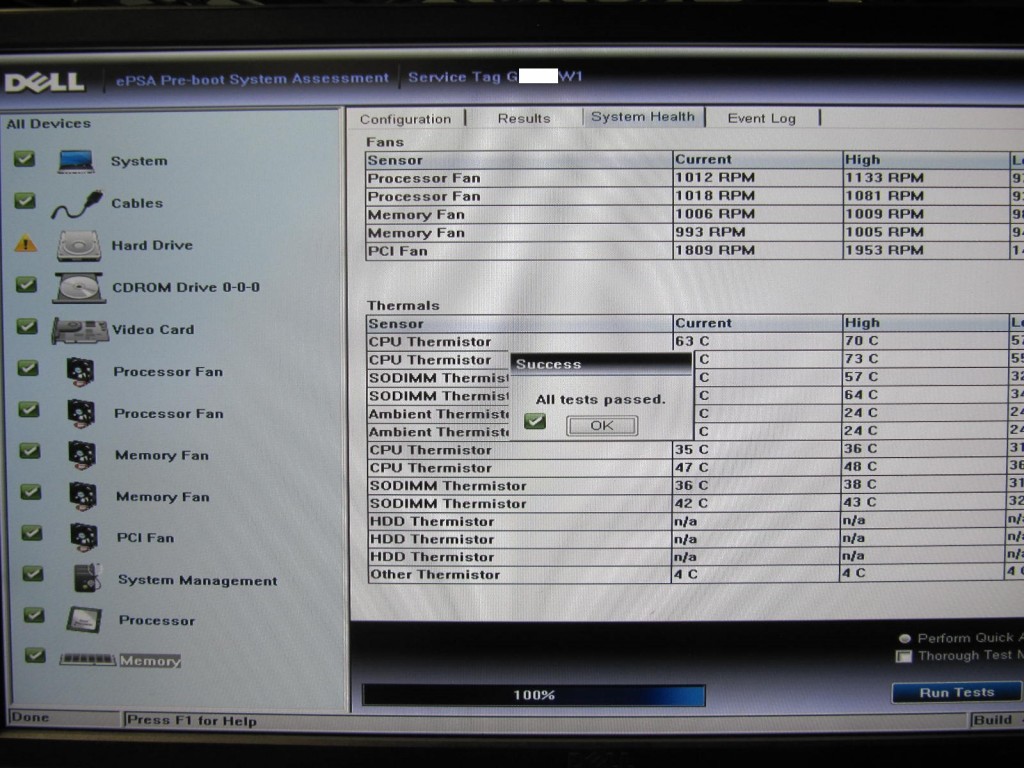Select the CDROM Drive 0-0-0 icon

tap(78, 288)
